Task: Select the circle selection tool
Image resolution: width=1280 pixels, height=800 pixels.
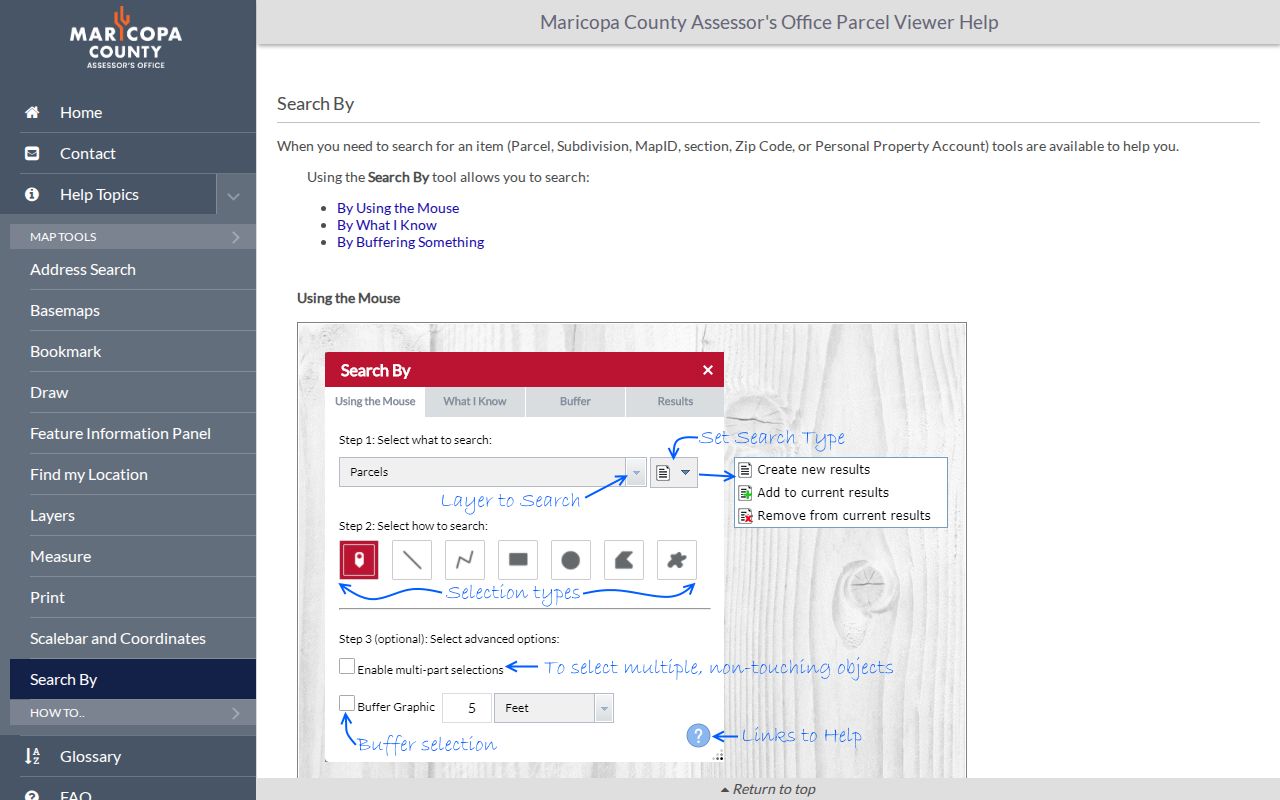Action: coord(571,560)
